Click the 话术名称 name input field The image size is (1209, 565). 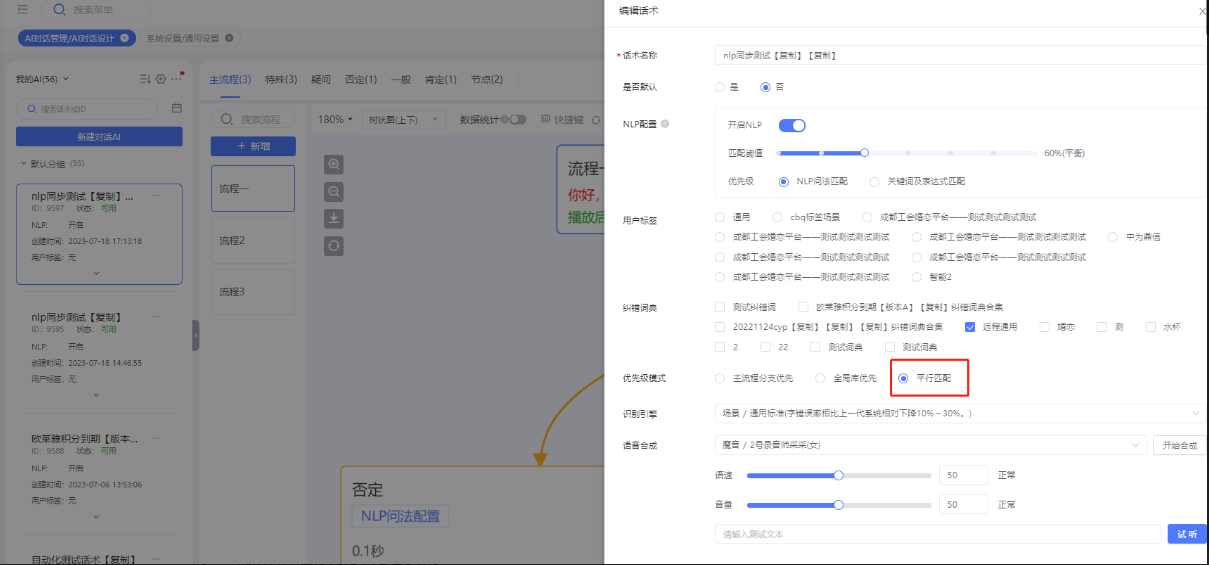pyautogui.click(x=958, y=56)
